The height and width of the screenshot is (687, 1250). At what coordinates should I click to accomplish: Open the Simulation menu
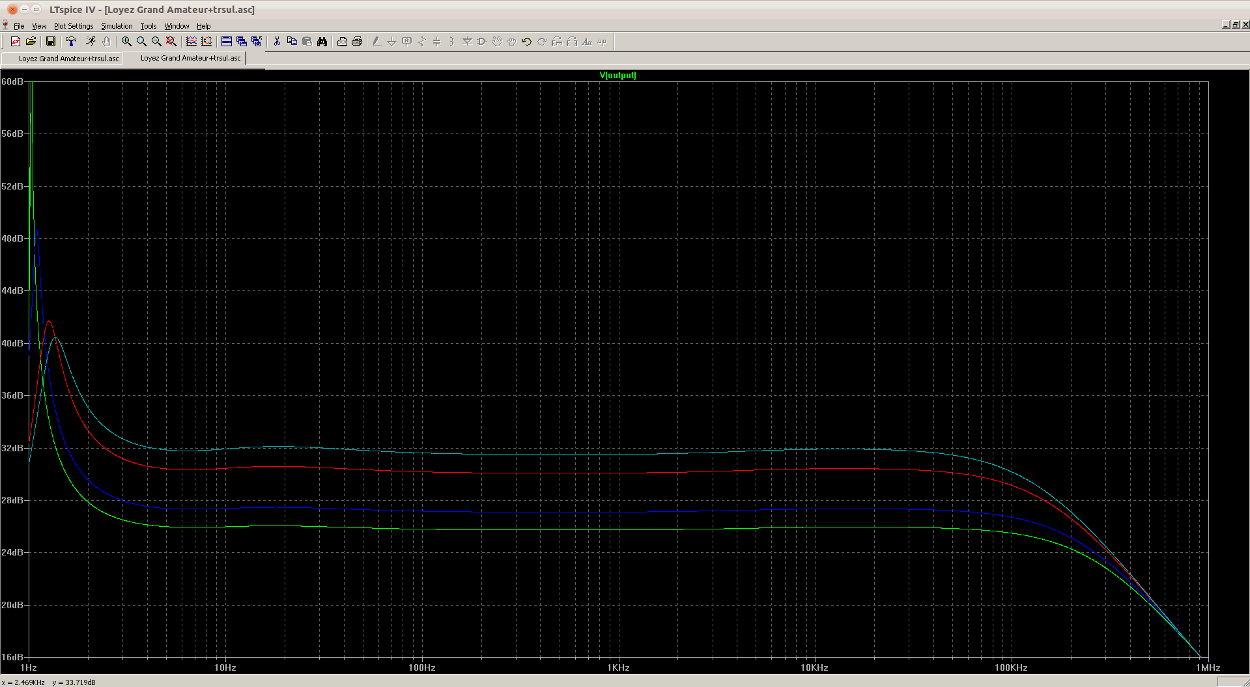117,26
